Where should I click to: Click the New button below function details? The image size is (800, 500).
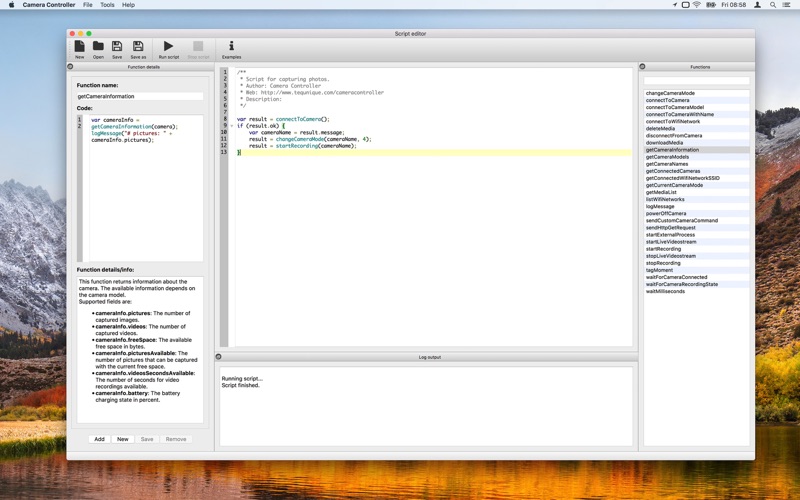pos(123,439)
